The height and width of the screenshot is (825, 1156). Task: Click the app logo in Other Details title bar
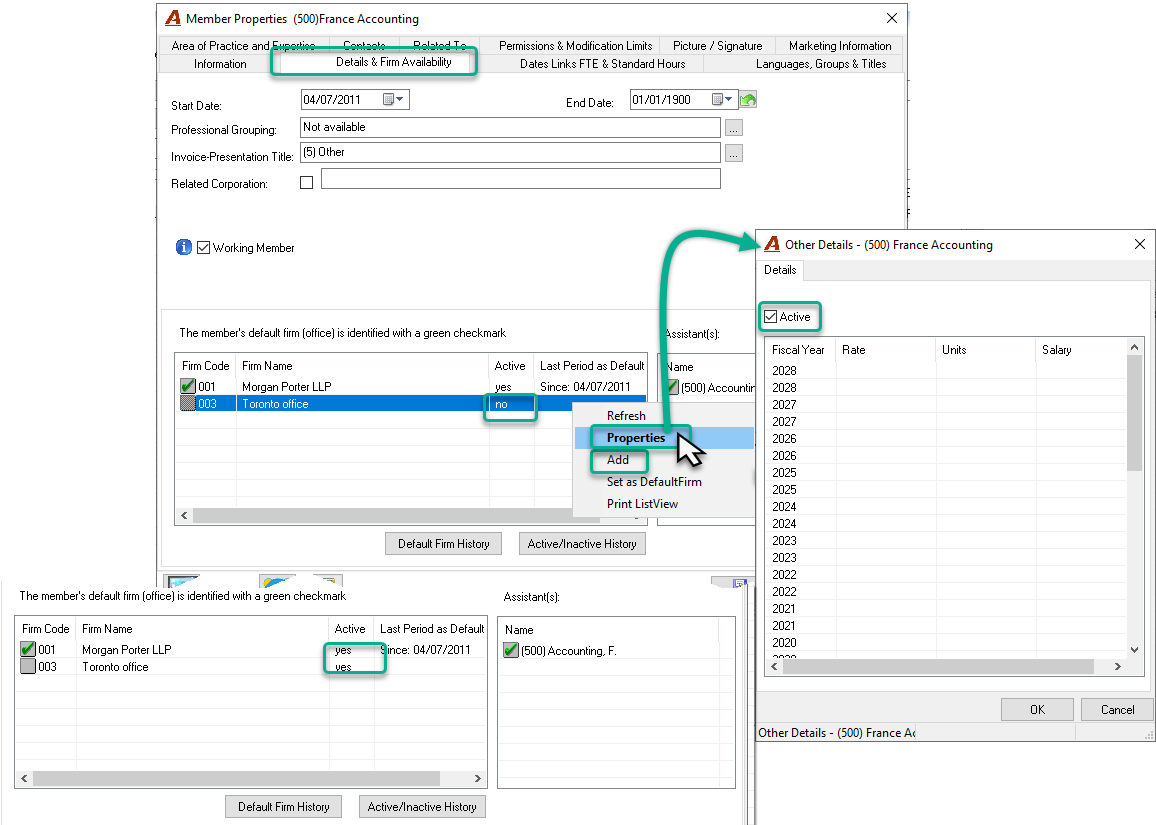tap(772, 244)
